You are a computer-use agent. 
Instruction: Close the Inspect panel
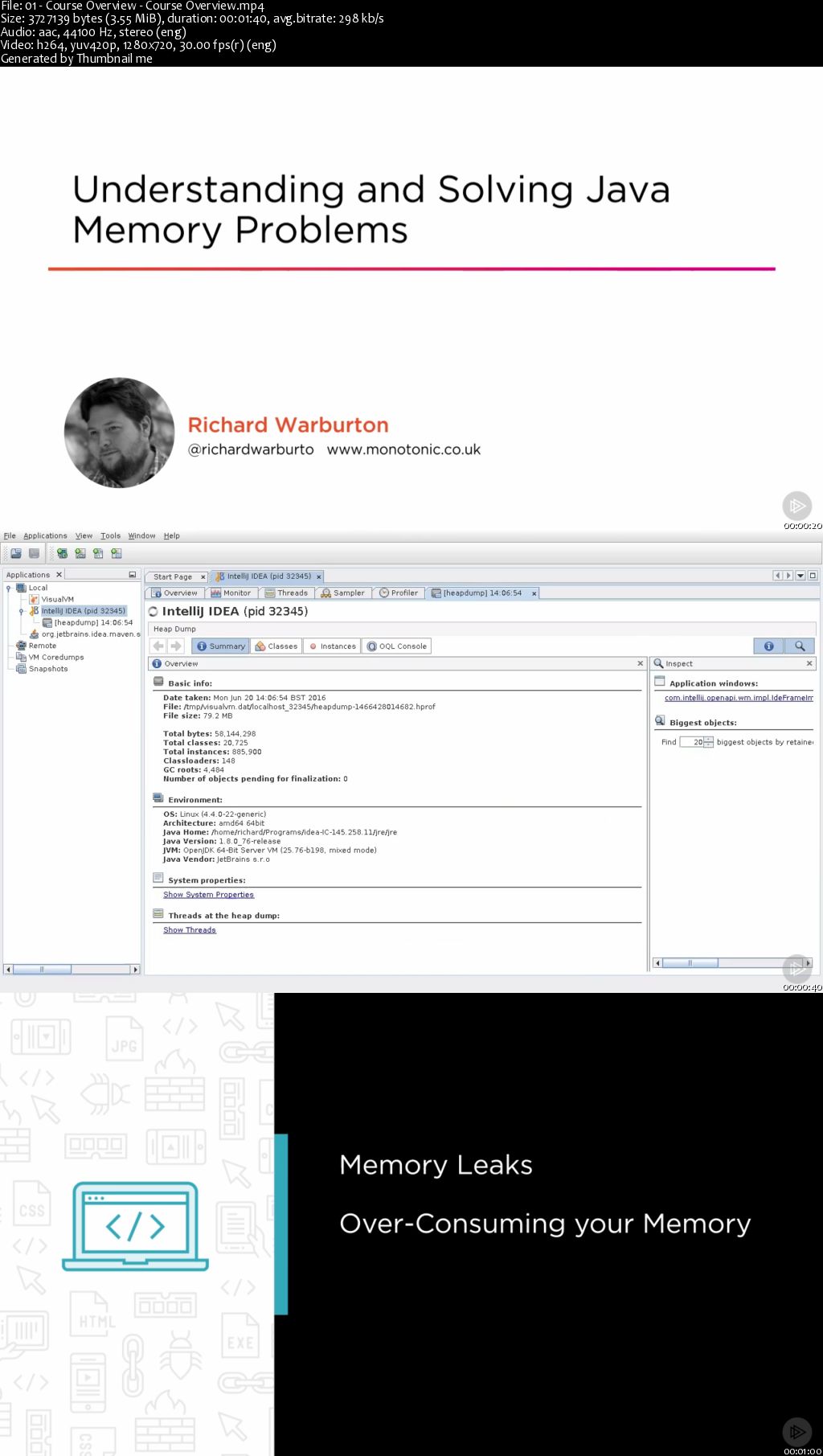click(809, 663)
